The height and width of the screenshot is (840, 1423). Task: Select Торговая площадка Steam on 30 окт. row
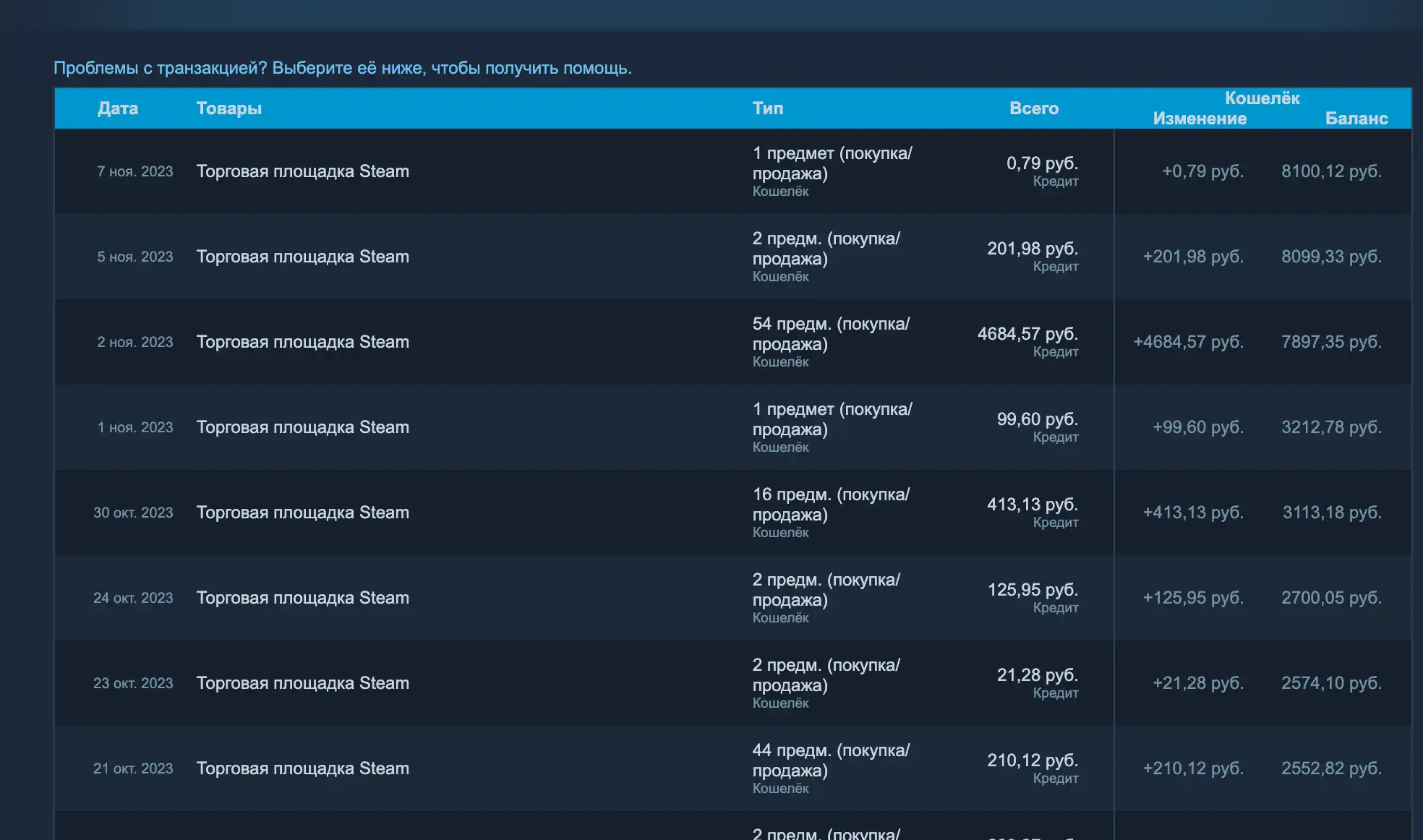click(303, 513)
